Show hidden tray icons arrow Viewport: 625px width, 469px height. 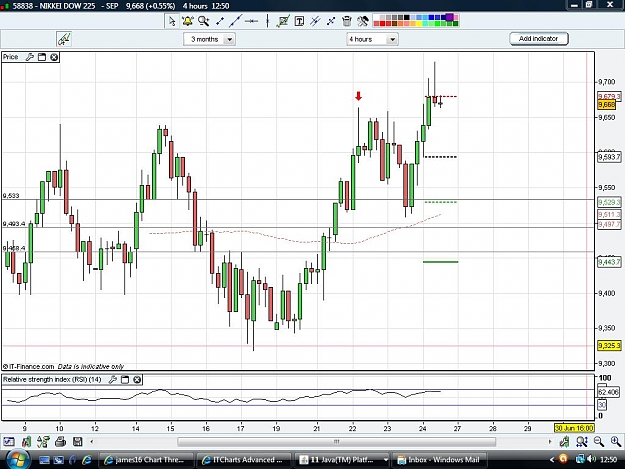[x=552, y=460]
